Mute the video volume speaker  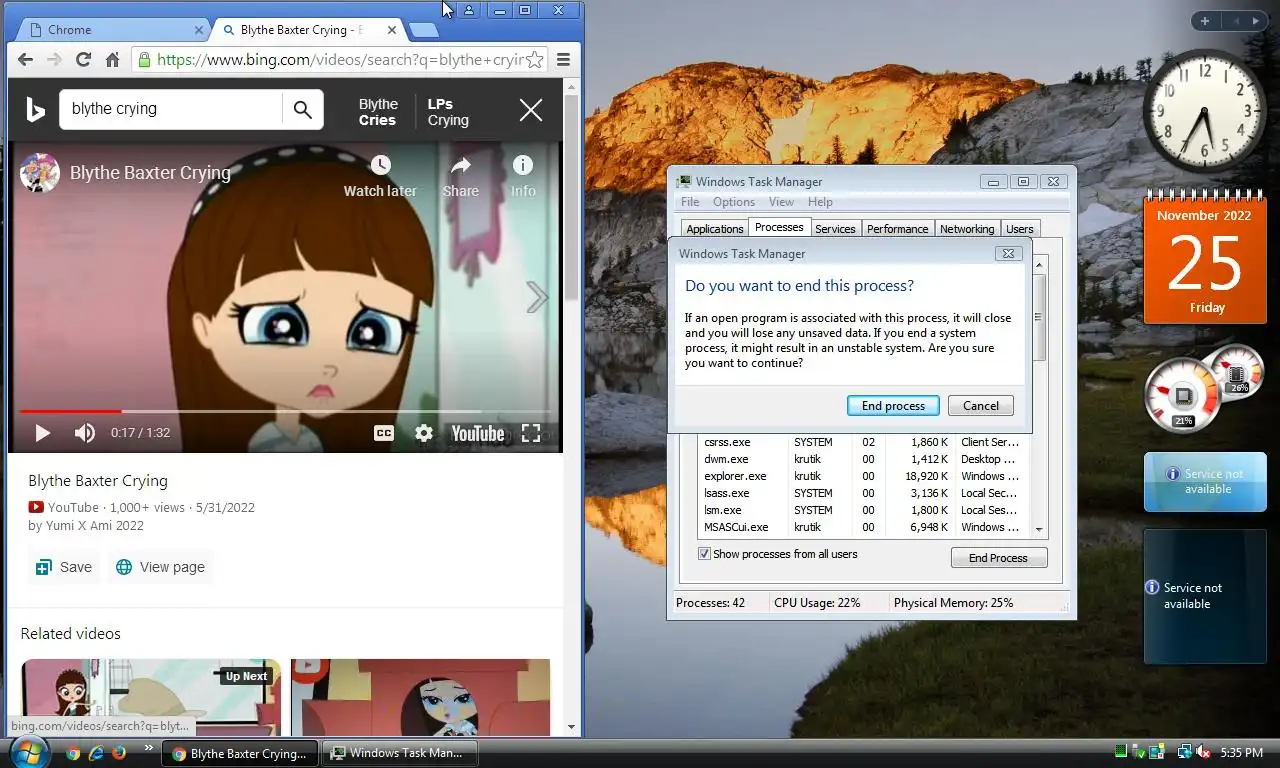click(85, 433)
